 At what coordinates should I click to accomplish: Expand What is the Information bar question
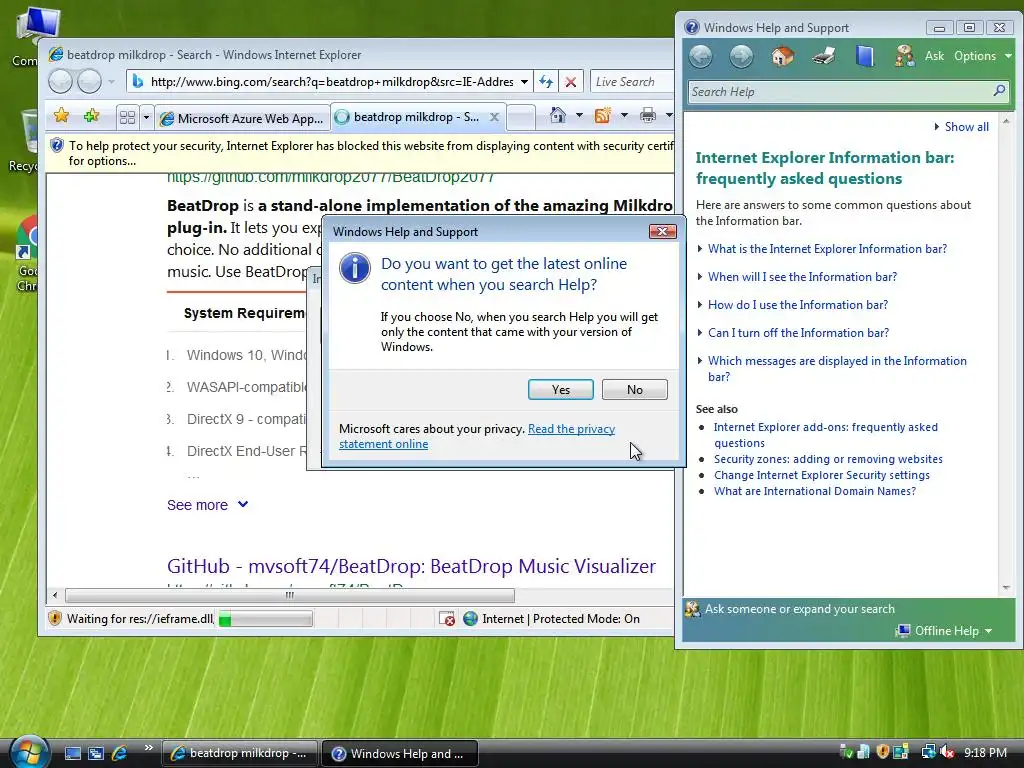pos(827,249)
